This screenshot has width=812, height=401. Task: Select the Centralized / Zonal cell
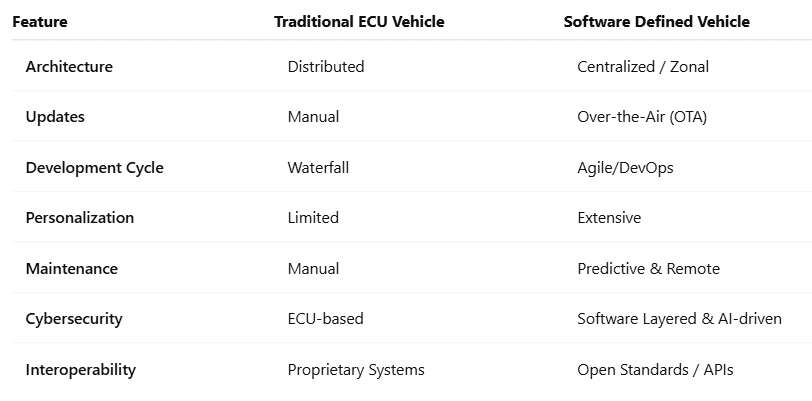(642, 67)
